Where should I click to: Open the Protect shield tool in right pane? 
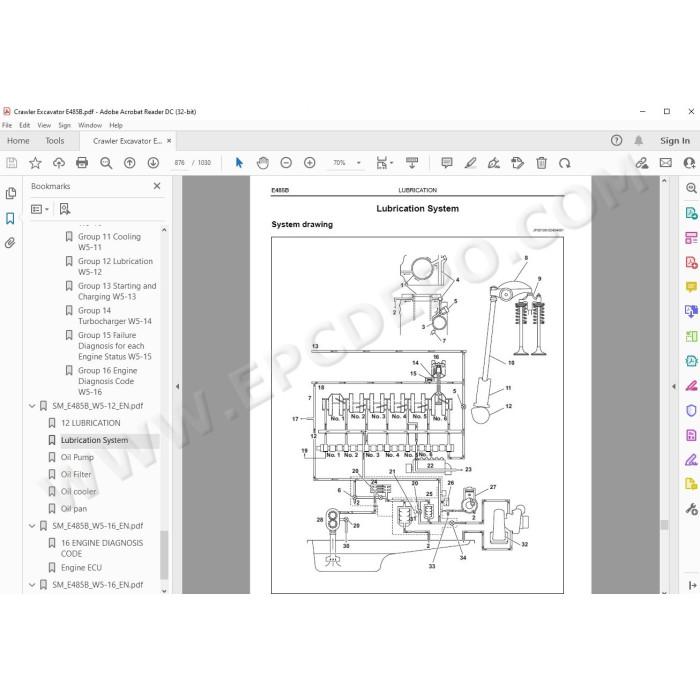pos(691,410)
